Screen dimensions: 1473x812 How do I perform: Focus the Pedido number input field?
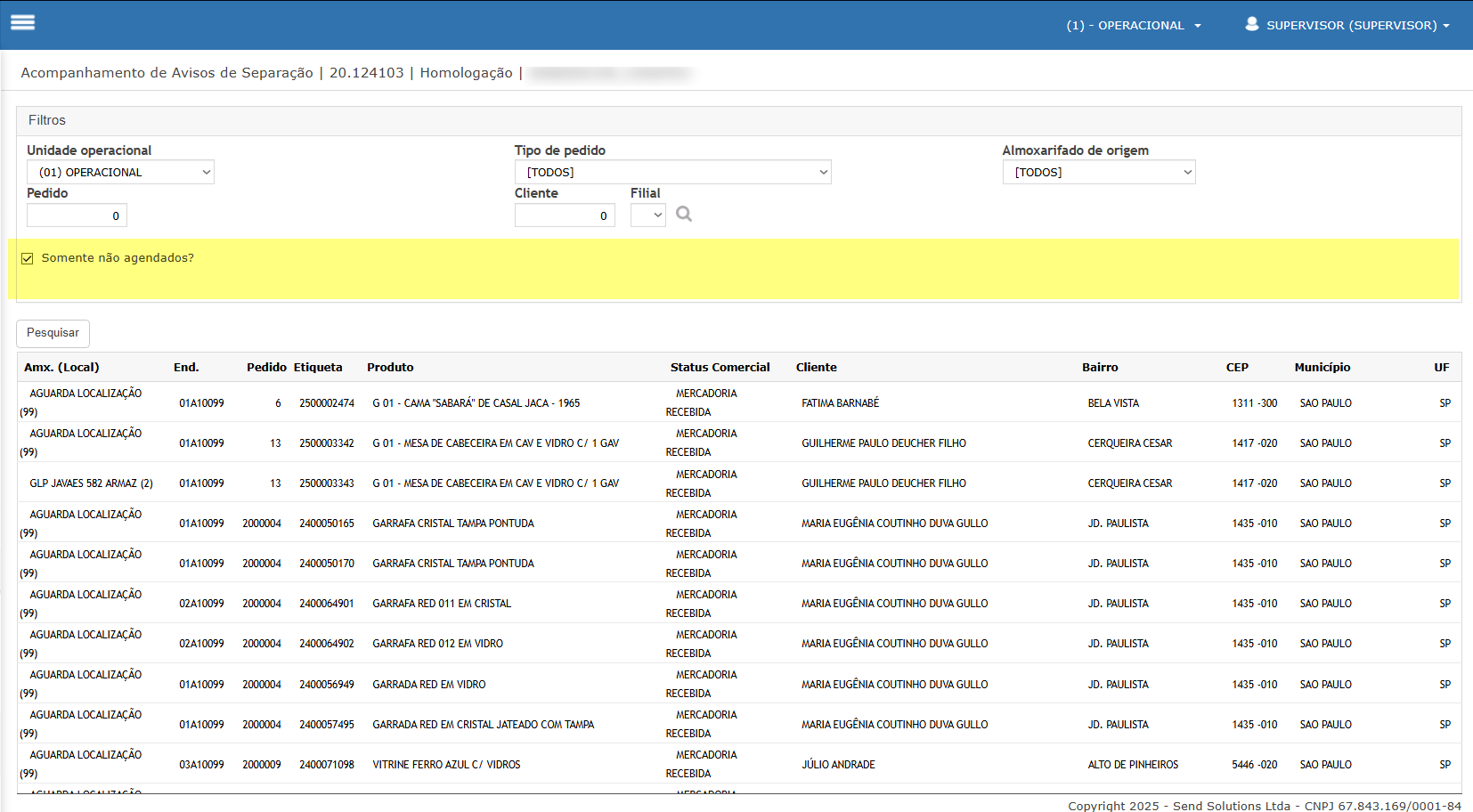point(77,215)
